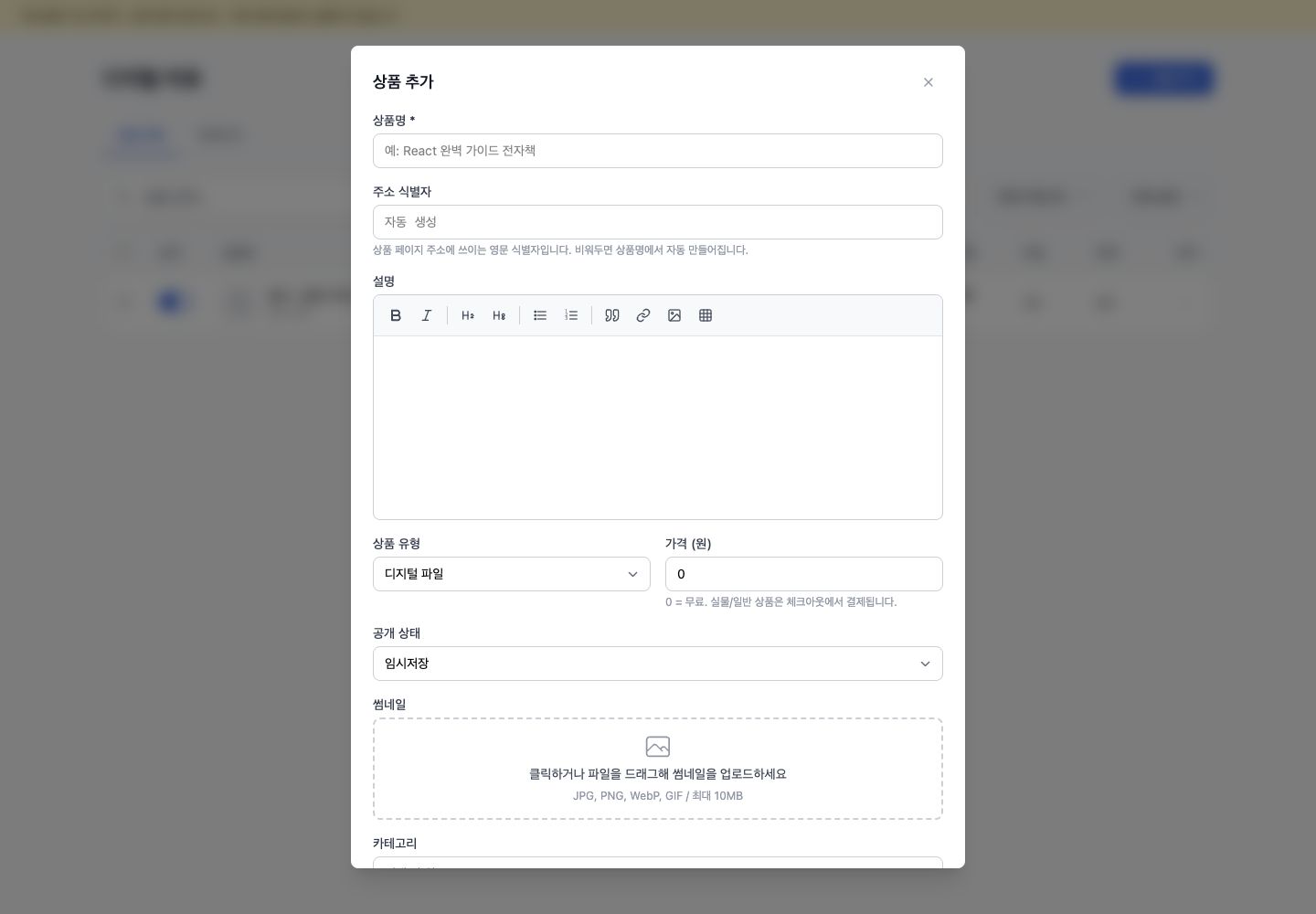1316x914 pixels.
Task: Click the 주소 식별자 input field
Action: (658, 222)
